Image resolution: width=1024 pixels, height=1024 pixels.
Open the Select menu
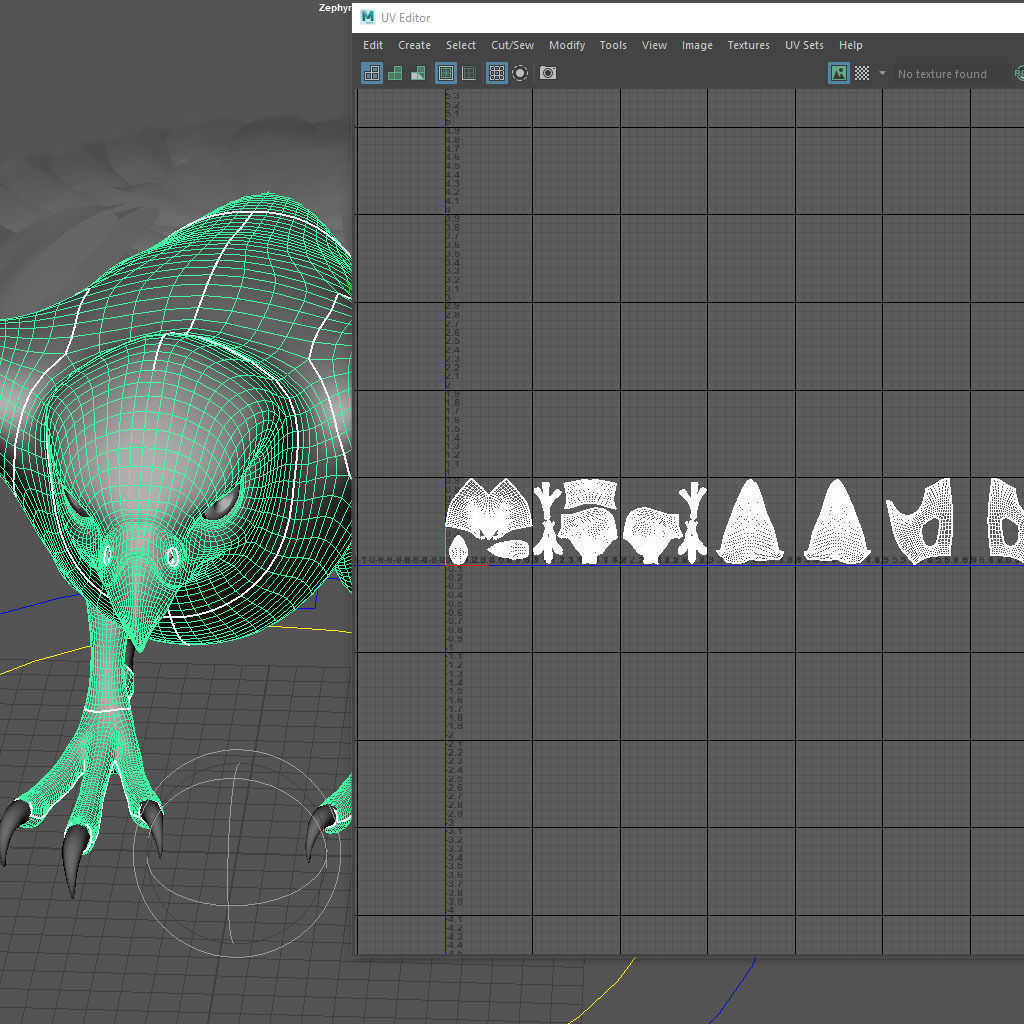(460, 45)
